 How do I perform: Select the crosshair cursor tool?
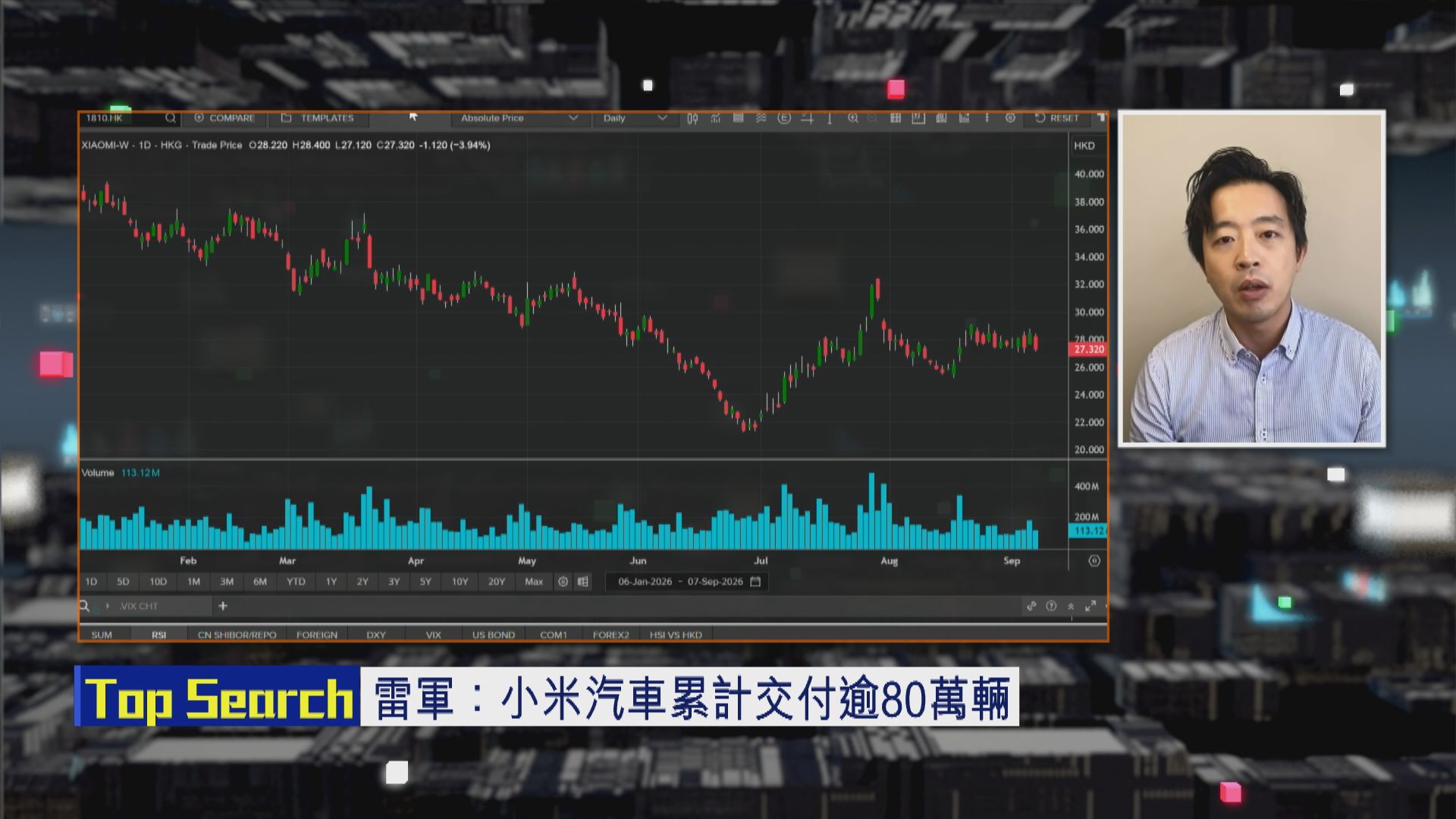pyautogui.click(x=807, y=118)
